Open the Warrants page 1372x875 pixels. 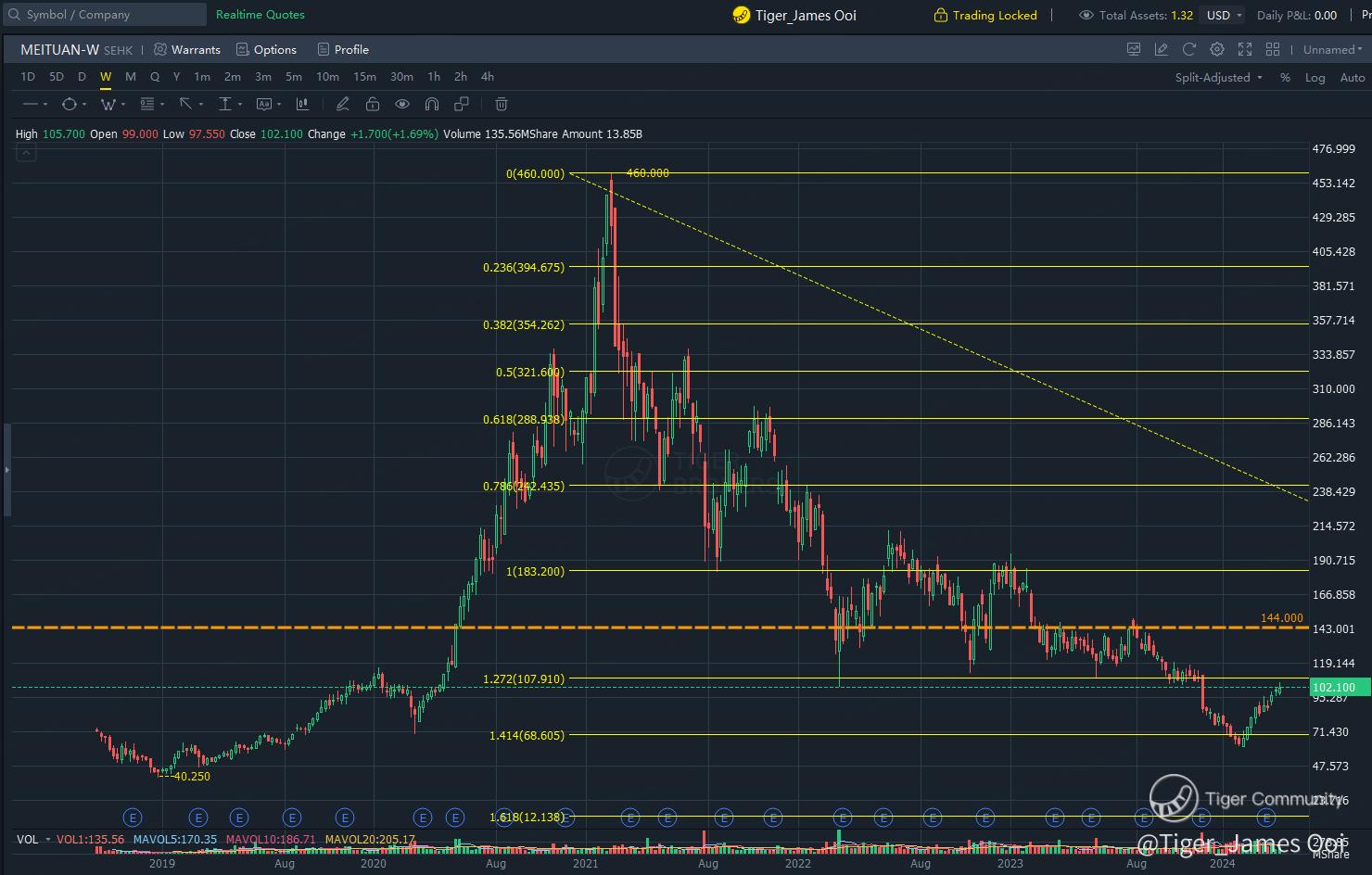click(187, 50)
